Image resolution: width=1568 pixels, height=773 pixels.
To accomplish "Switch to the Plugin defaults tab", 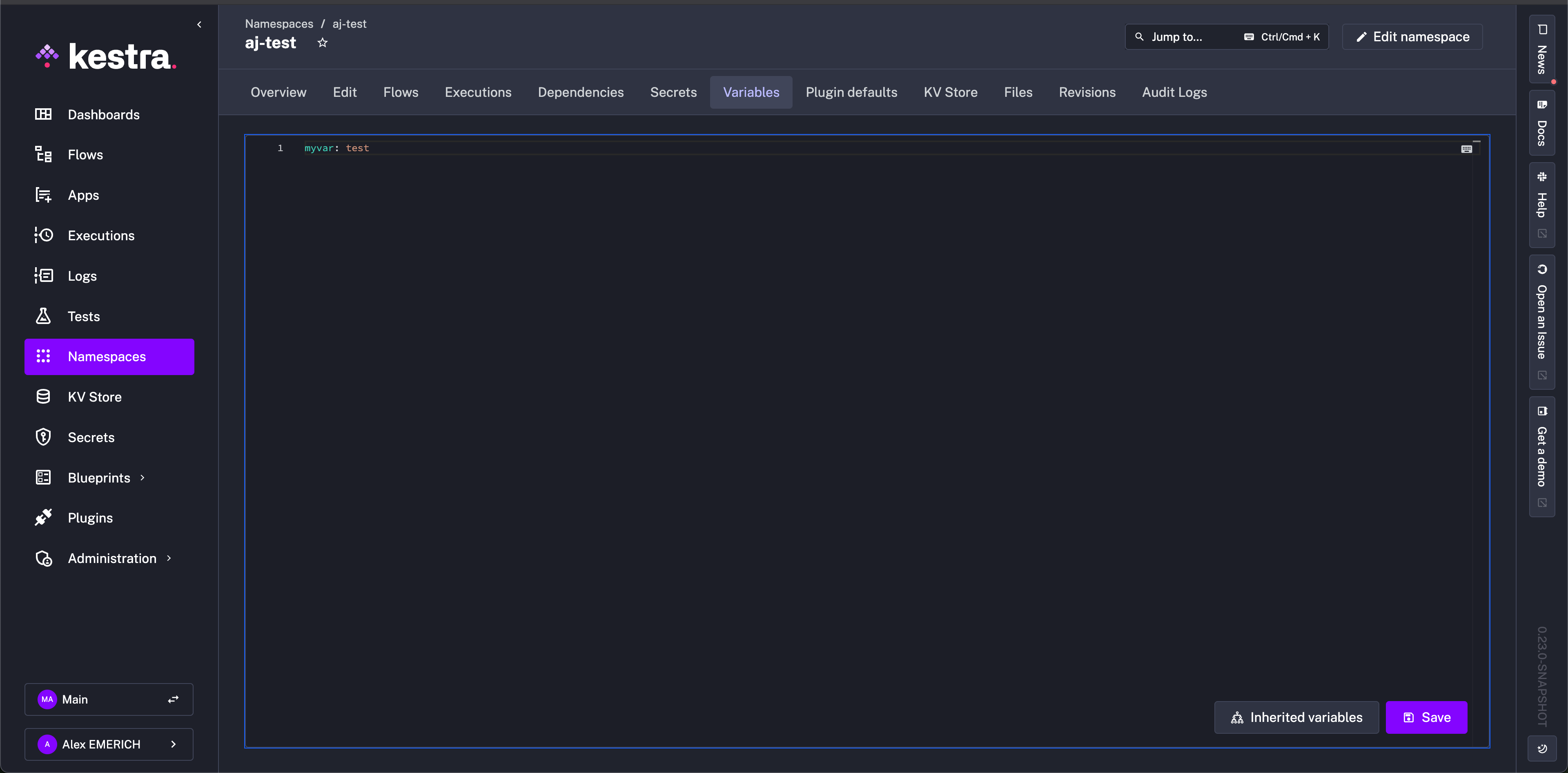I will (851, 92).
